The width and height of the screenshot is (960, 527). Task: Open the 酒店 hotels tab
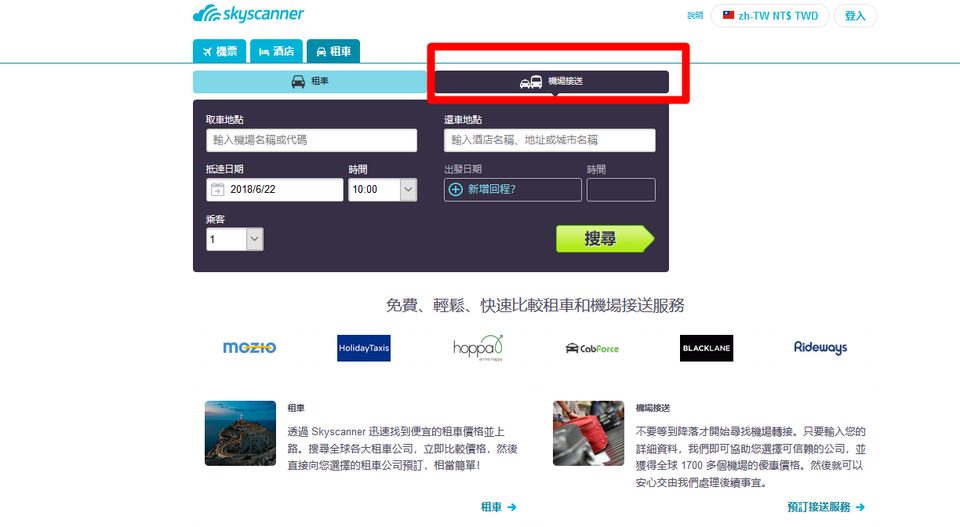click(275, 51)
